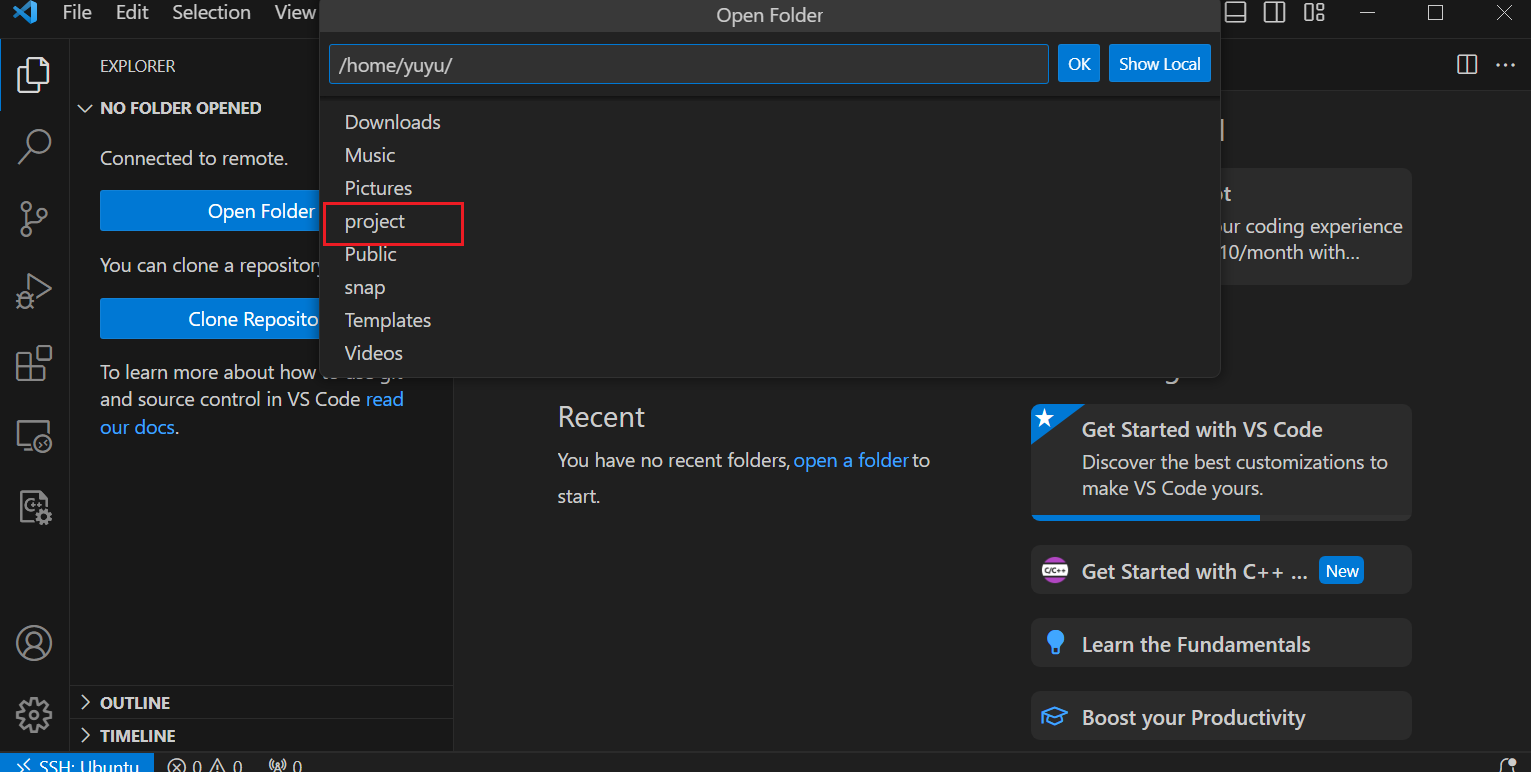Click the 'open a folder' link under Recent

point(851,461)
